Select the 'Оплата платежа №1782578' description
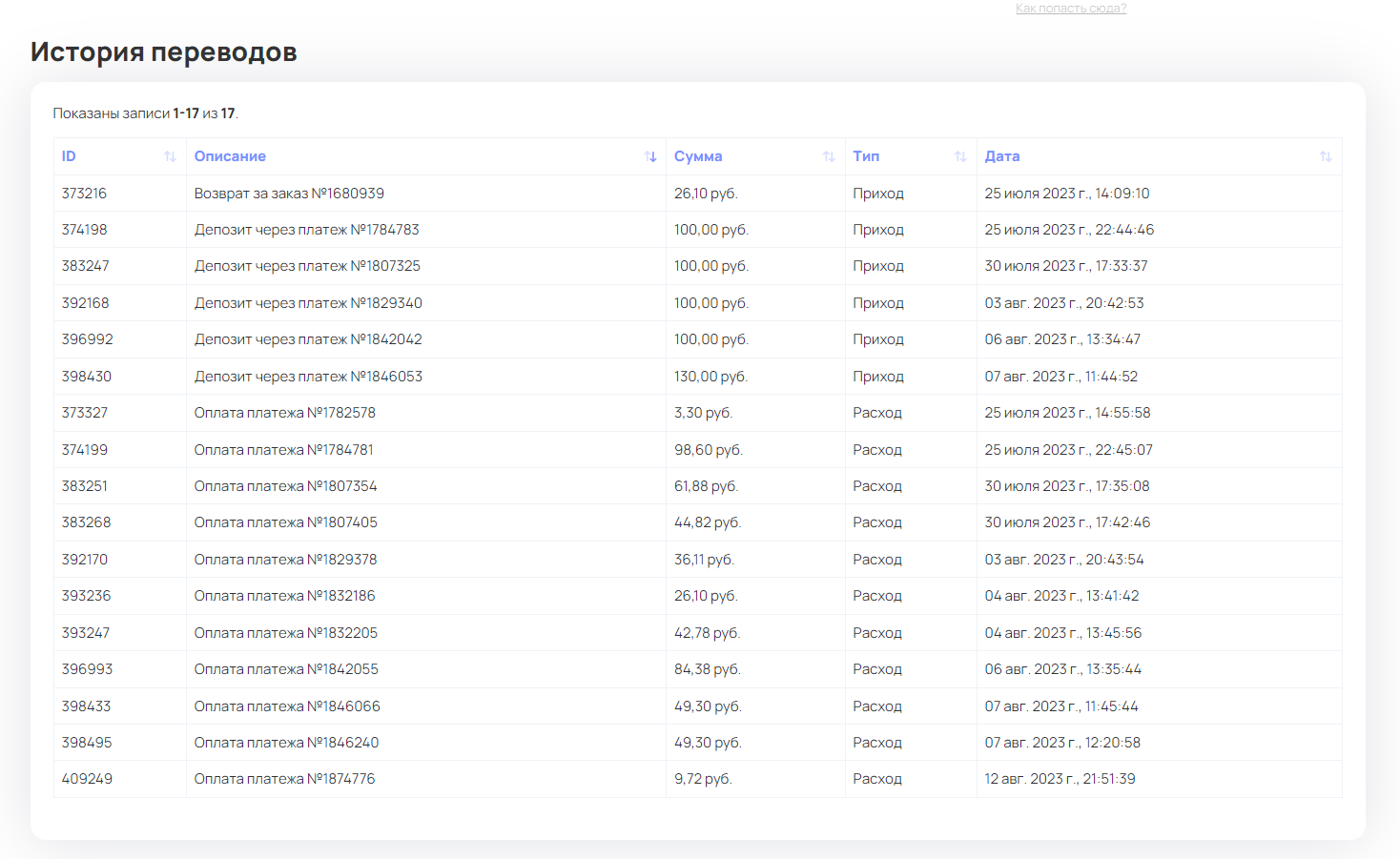 pyautogui.click(x=284, y=413)
